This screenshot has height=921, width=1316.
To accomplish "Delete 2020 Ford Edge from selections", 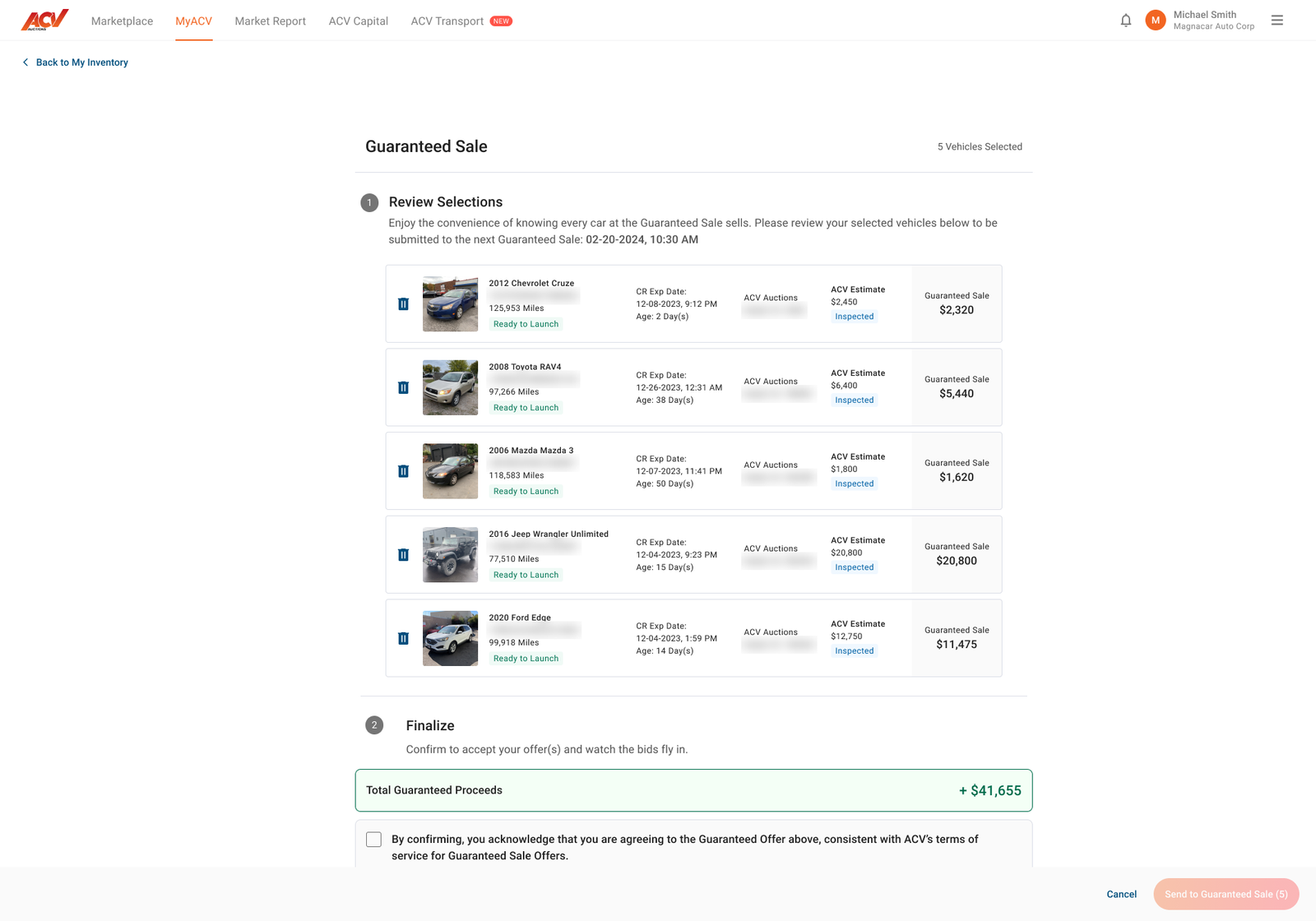I will coord(403,638).
